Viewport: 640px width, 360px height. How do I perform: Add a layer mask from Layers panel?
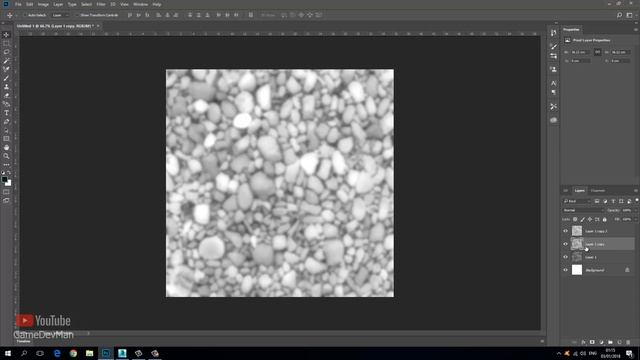pos(592,342)
